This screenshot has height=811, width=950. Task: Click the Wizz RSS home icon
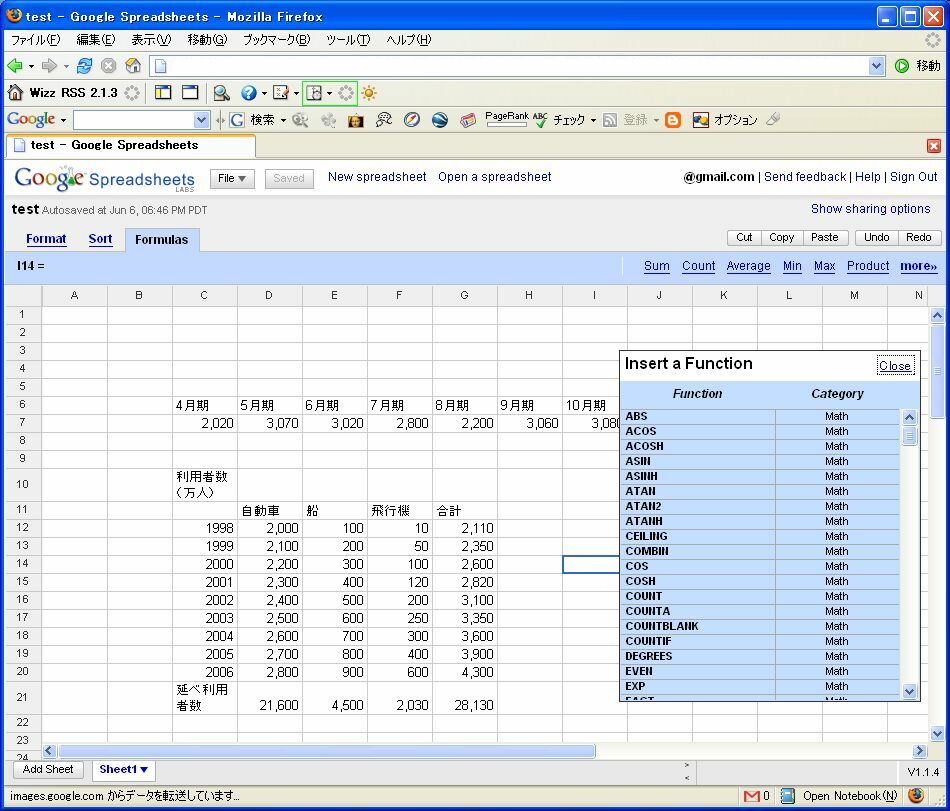coord(15,93)
